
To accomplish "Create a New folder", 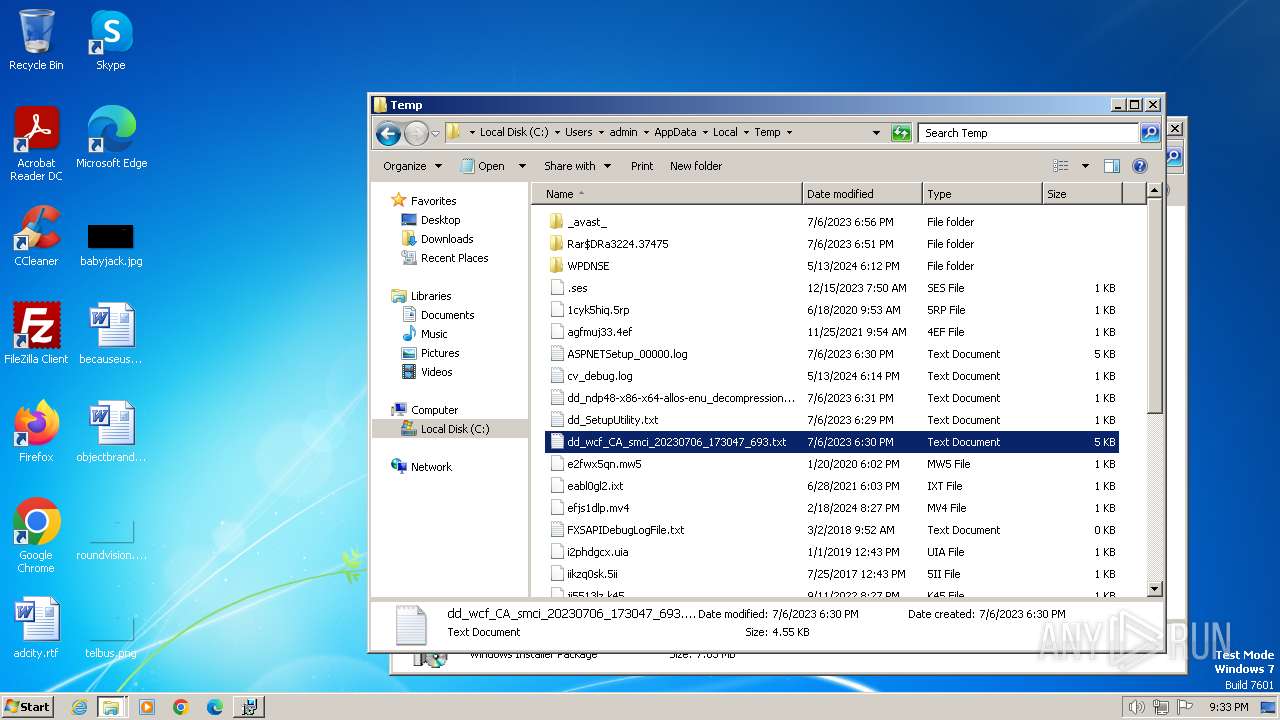I will (696, 166).
